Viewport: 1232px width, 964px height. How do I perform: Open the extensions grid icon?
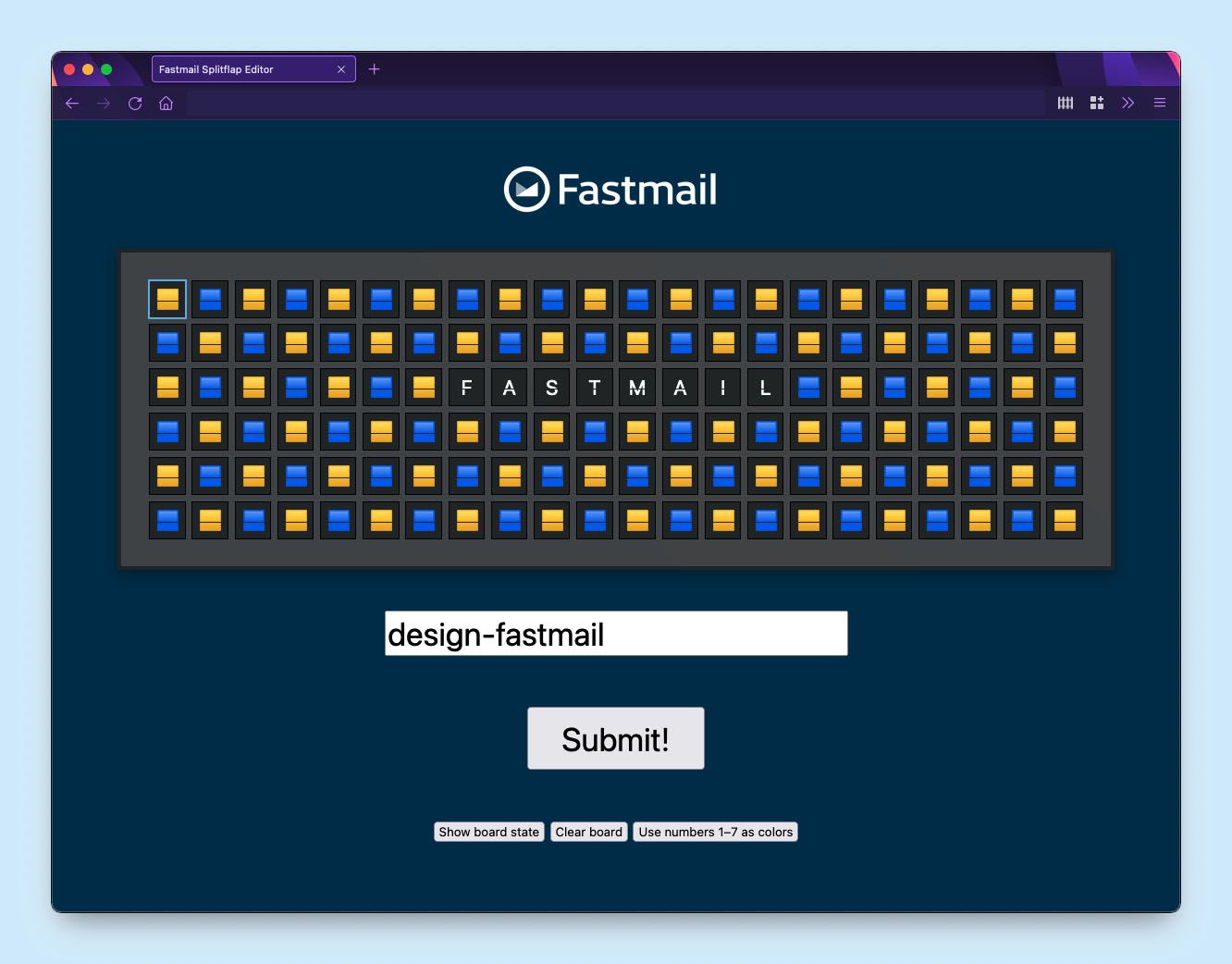[x=1097, y=104]
